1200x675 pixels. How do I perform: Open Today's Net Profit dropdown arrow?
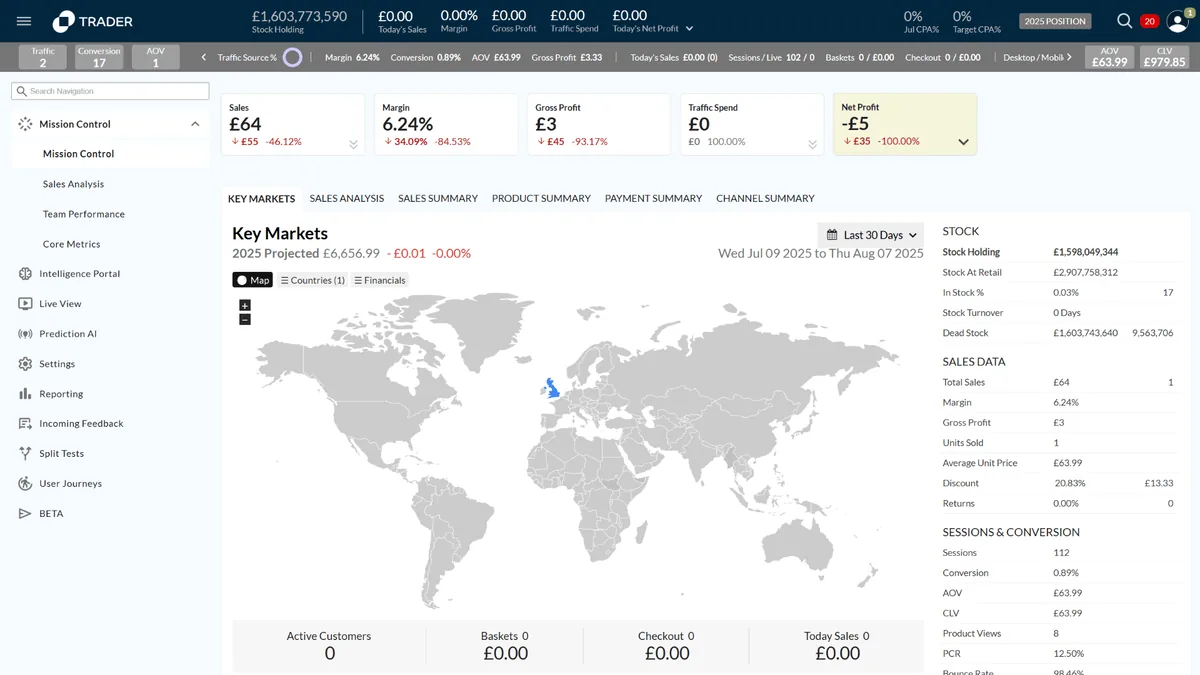click(689, 29)
